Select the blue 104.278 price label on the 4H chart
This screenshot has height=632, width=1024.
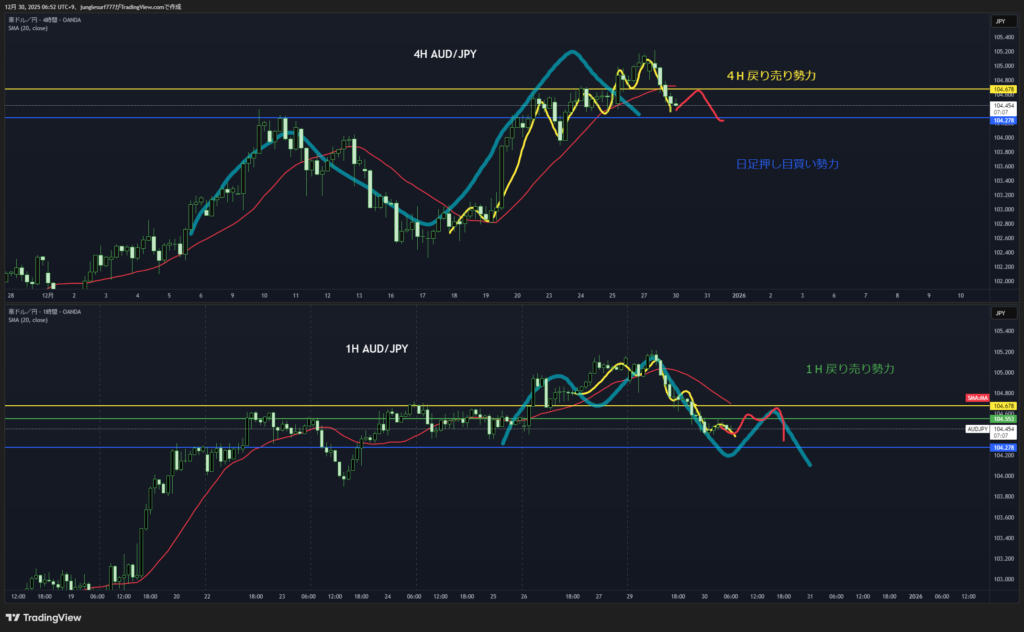tap(1002, 118)
